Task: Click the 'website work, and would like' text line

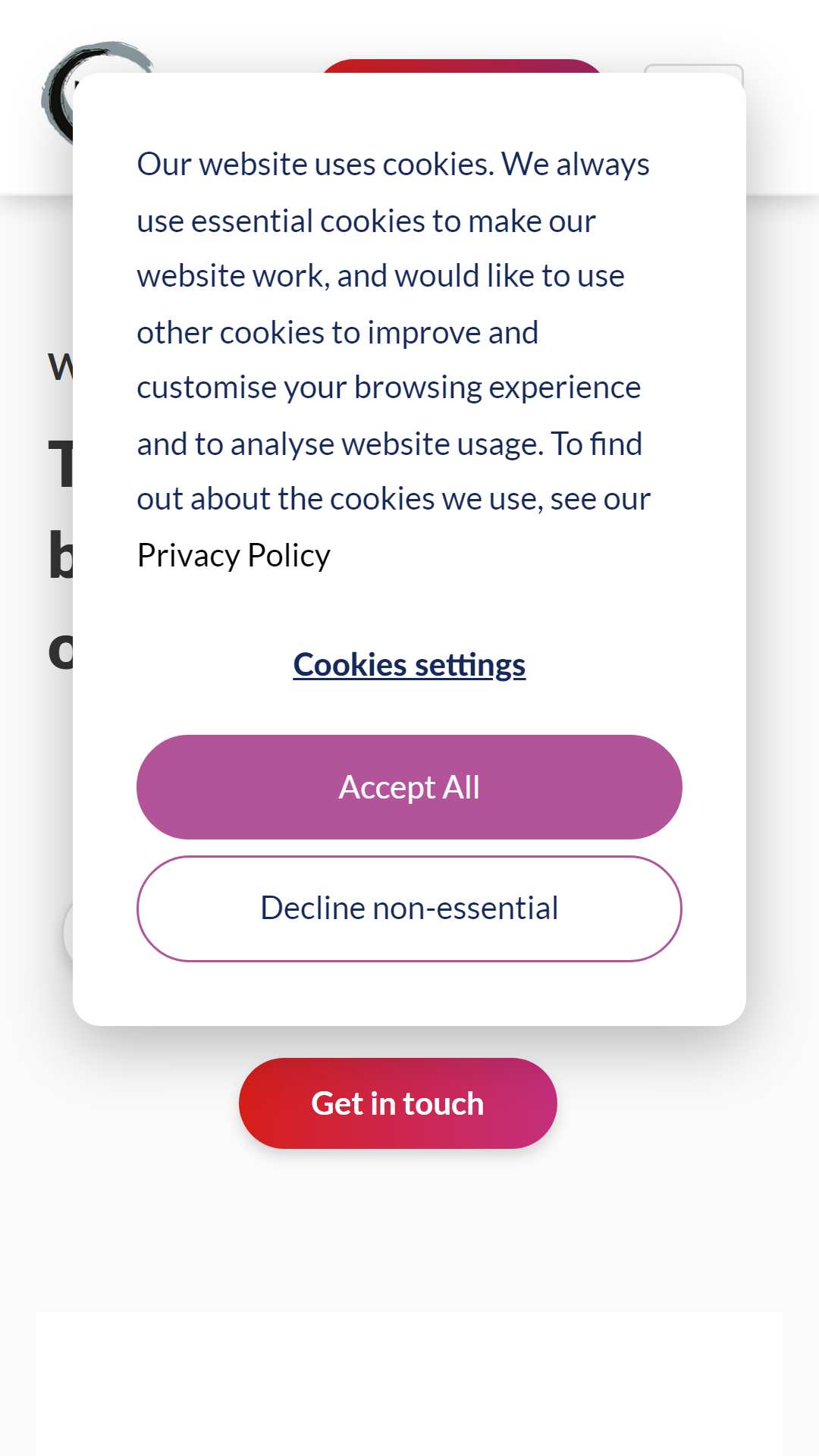Action: pyautogui.click(x=381, y=276)
